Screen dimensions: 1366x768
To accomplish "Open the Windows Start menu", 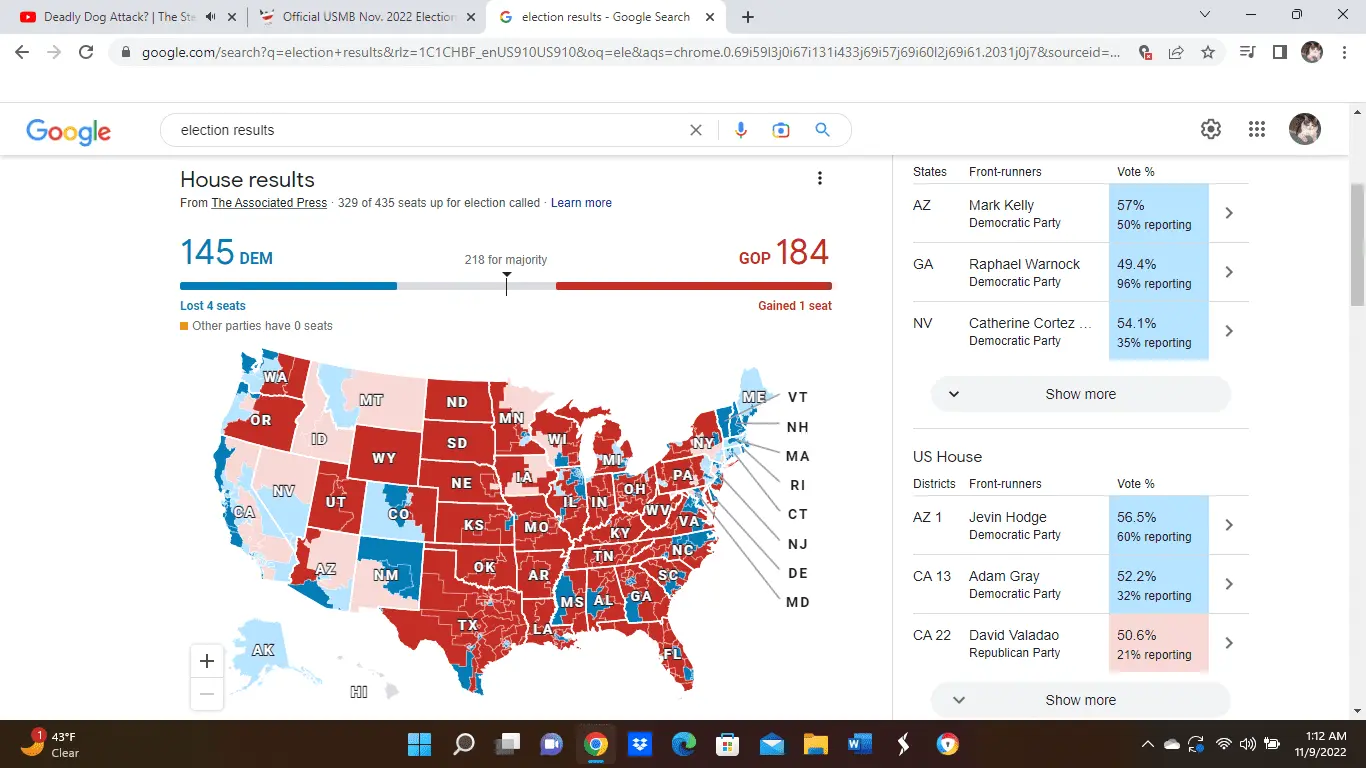I will pos(420,744).
